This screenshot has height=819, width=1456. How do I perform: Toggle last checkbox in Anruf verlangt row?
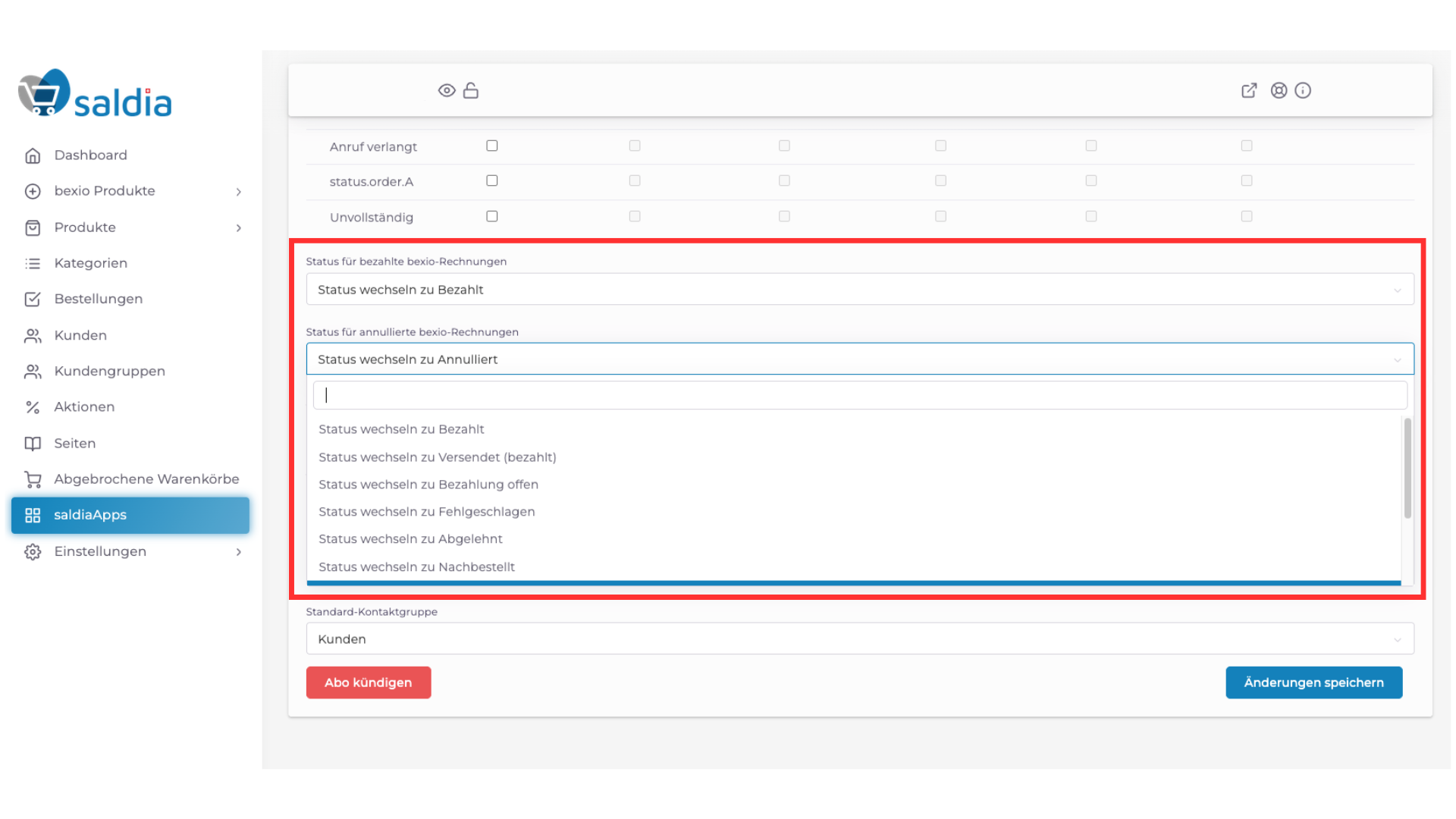[1247, 146]
